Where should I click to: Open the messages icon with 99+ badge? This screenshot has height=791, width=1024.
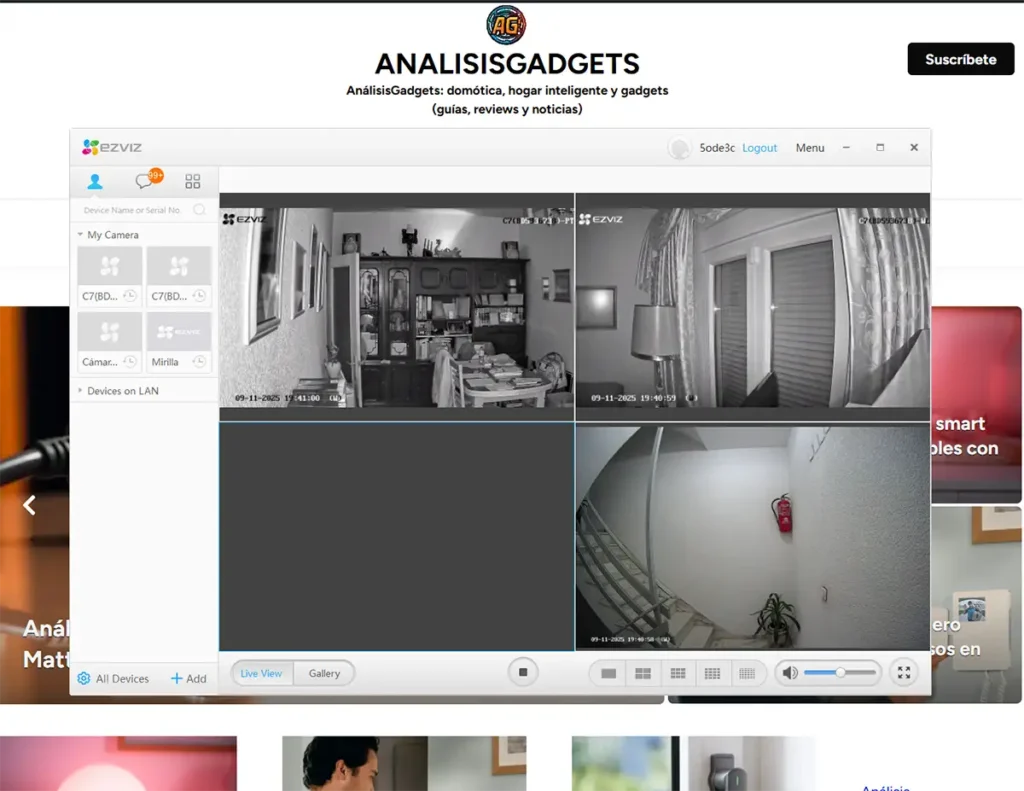tap(145, 181)
